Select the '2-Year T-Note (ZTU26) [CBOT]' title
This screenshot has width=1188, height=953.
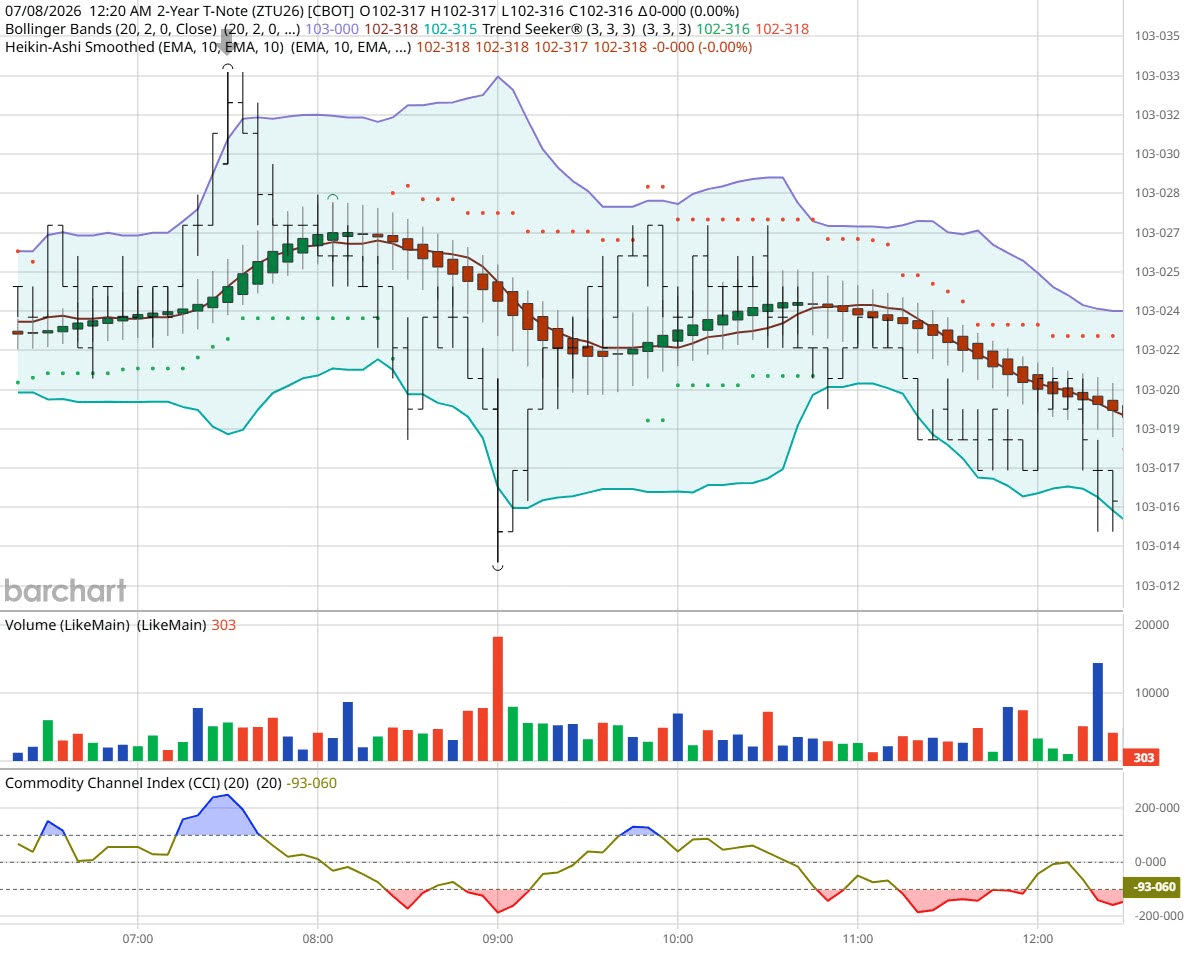tap(255, 11)
